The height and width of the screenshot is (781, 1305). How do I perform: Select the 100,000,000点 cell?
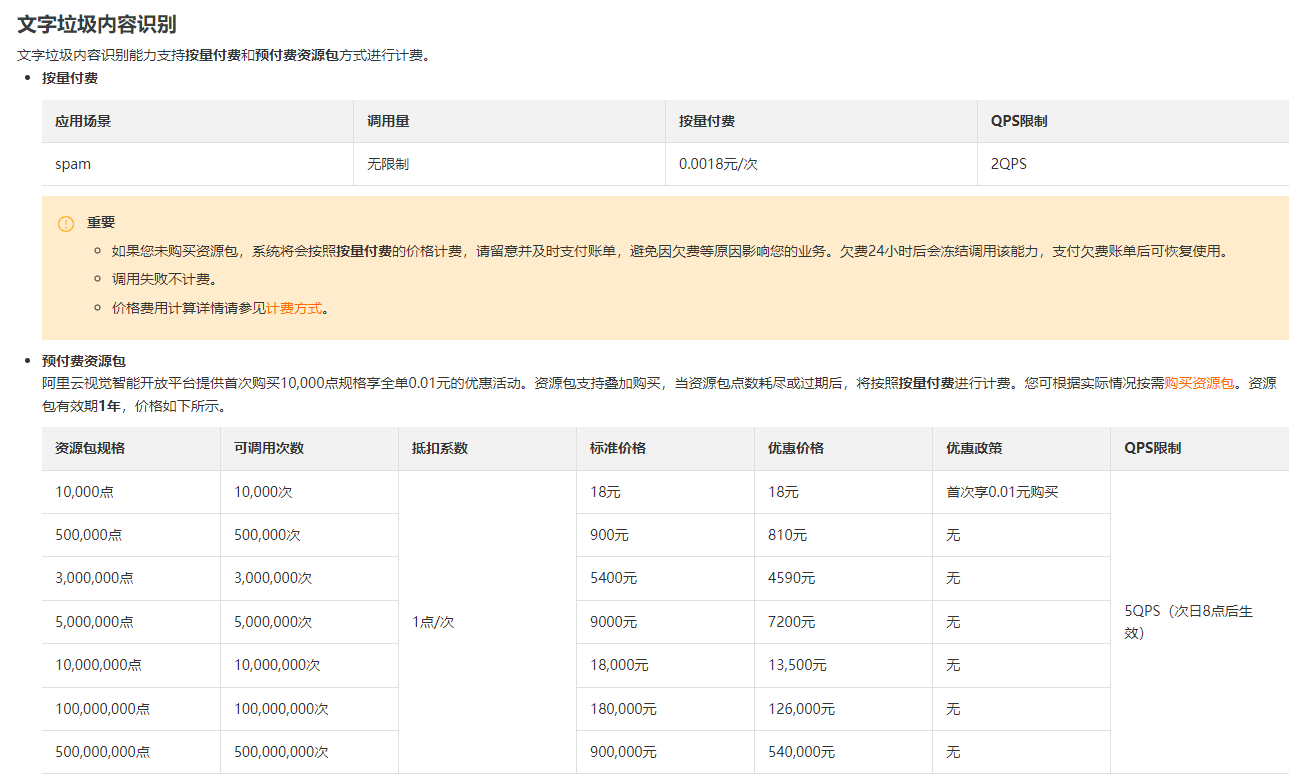[x=131, y=709]
